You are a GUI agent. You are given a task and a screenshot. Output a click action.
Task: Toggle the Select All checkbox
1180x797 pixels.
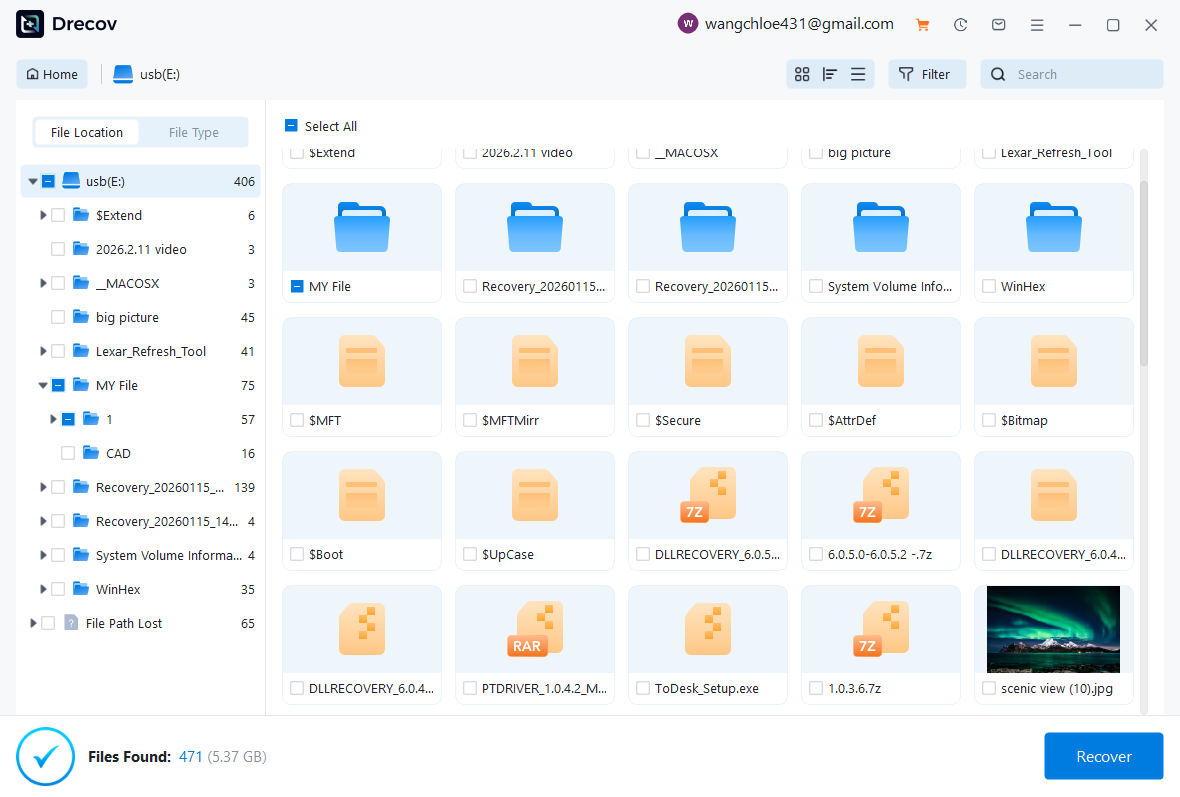(x=291, y=126)
